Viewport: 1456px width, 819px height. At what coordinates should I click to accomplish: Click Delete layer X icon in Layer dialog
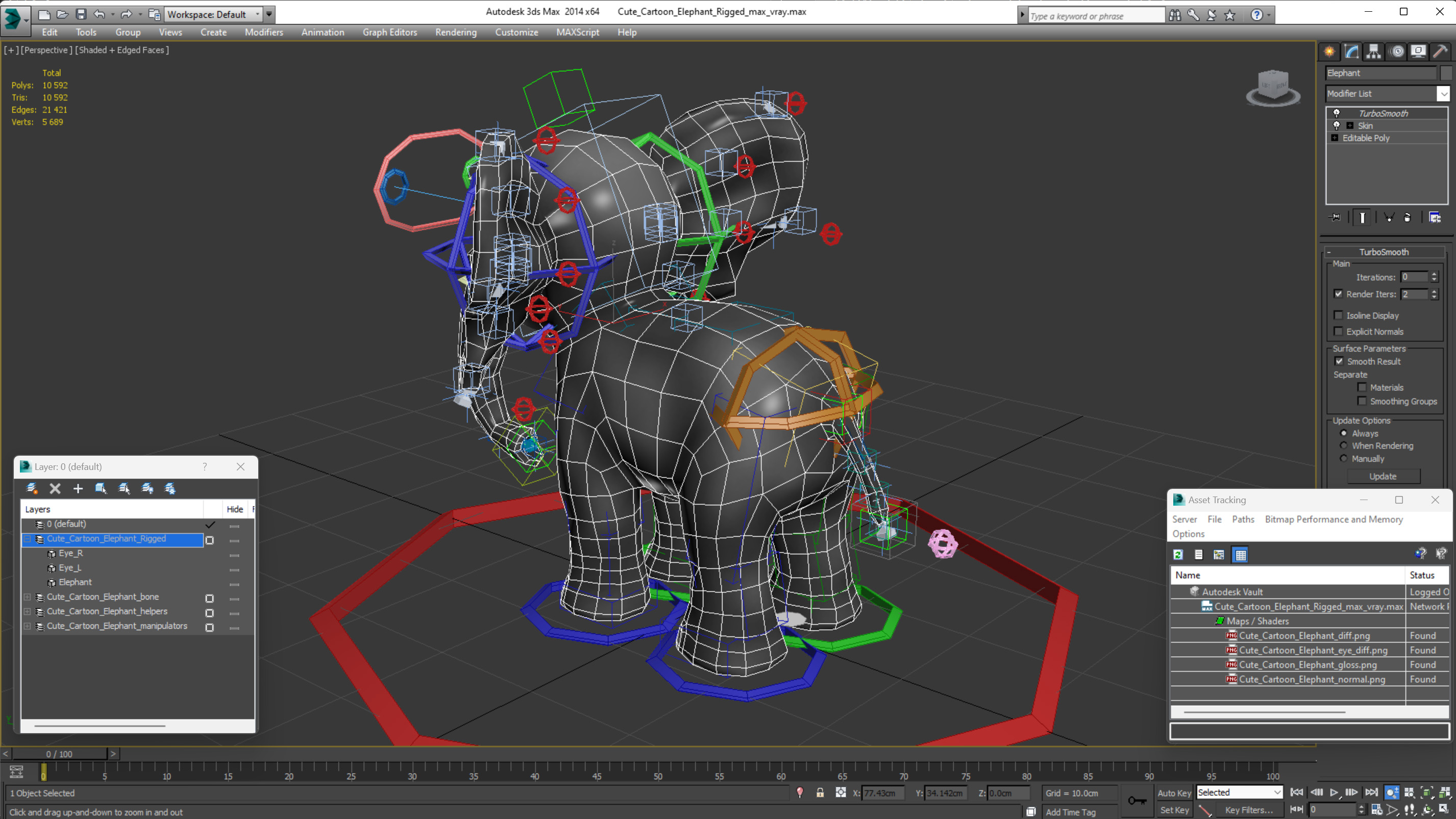55,488
